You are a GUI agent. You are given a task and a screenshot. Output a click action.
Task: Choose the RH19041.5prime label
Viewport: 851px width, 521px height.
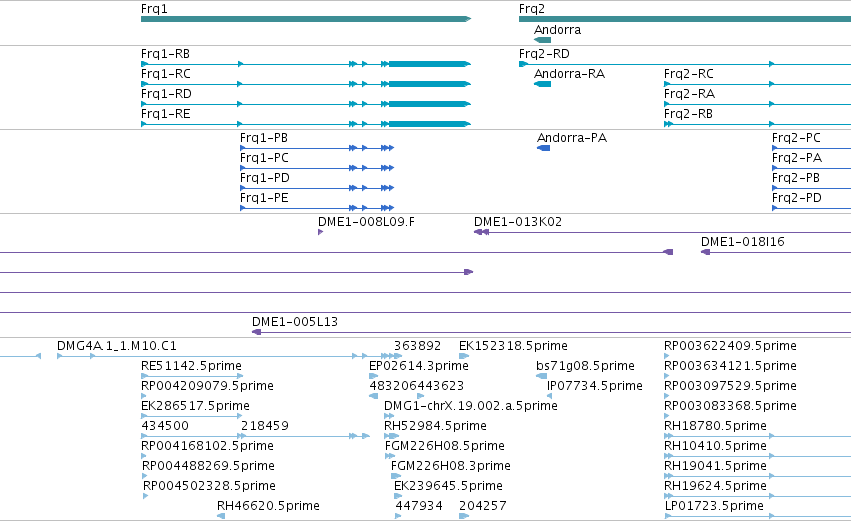click(x=715, y=466)
